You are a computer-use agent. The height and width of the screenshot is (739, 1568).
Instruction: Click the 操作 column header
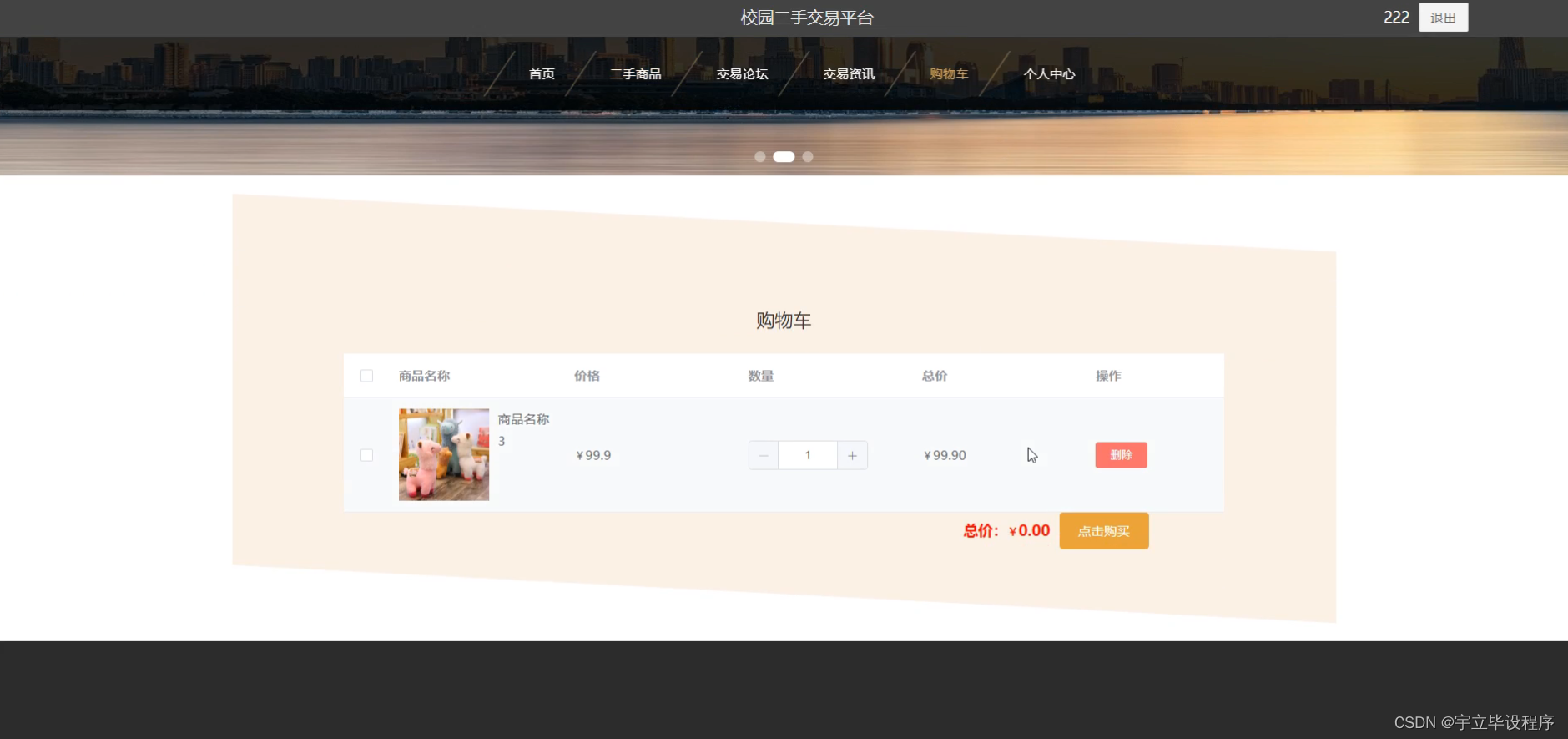(1108, 376)
